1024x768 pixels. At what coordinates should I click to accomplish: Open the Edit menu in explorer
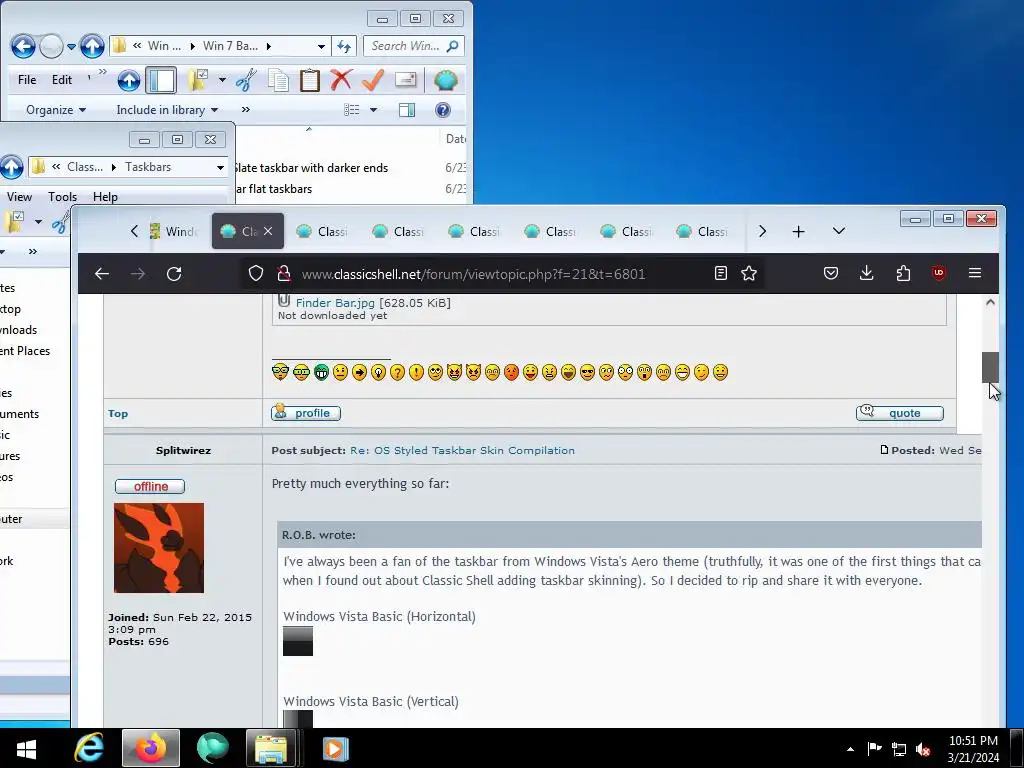(x=62, y=80)
